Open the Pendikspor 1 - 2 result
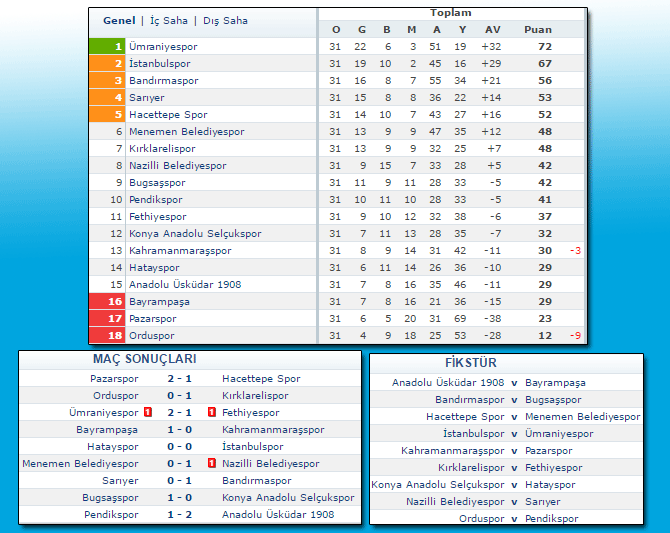The width and height of the screenshot is (670, 533). pos(180,515)
